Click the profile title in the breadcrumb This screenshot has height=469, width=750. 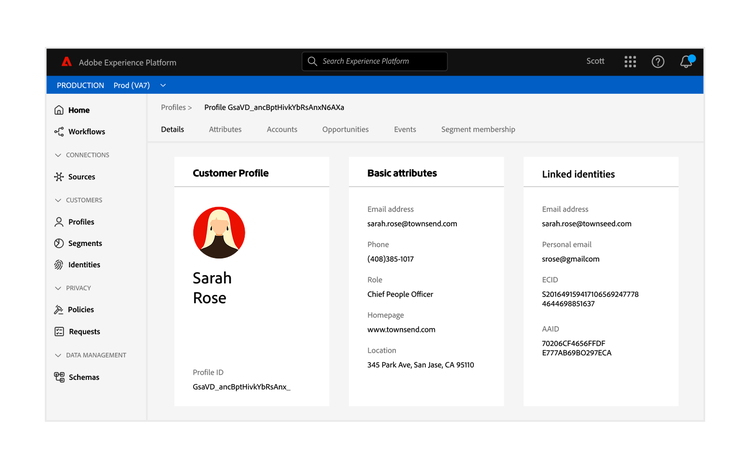tap(274, 107)
